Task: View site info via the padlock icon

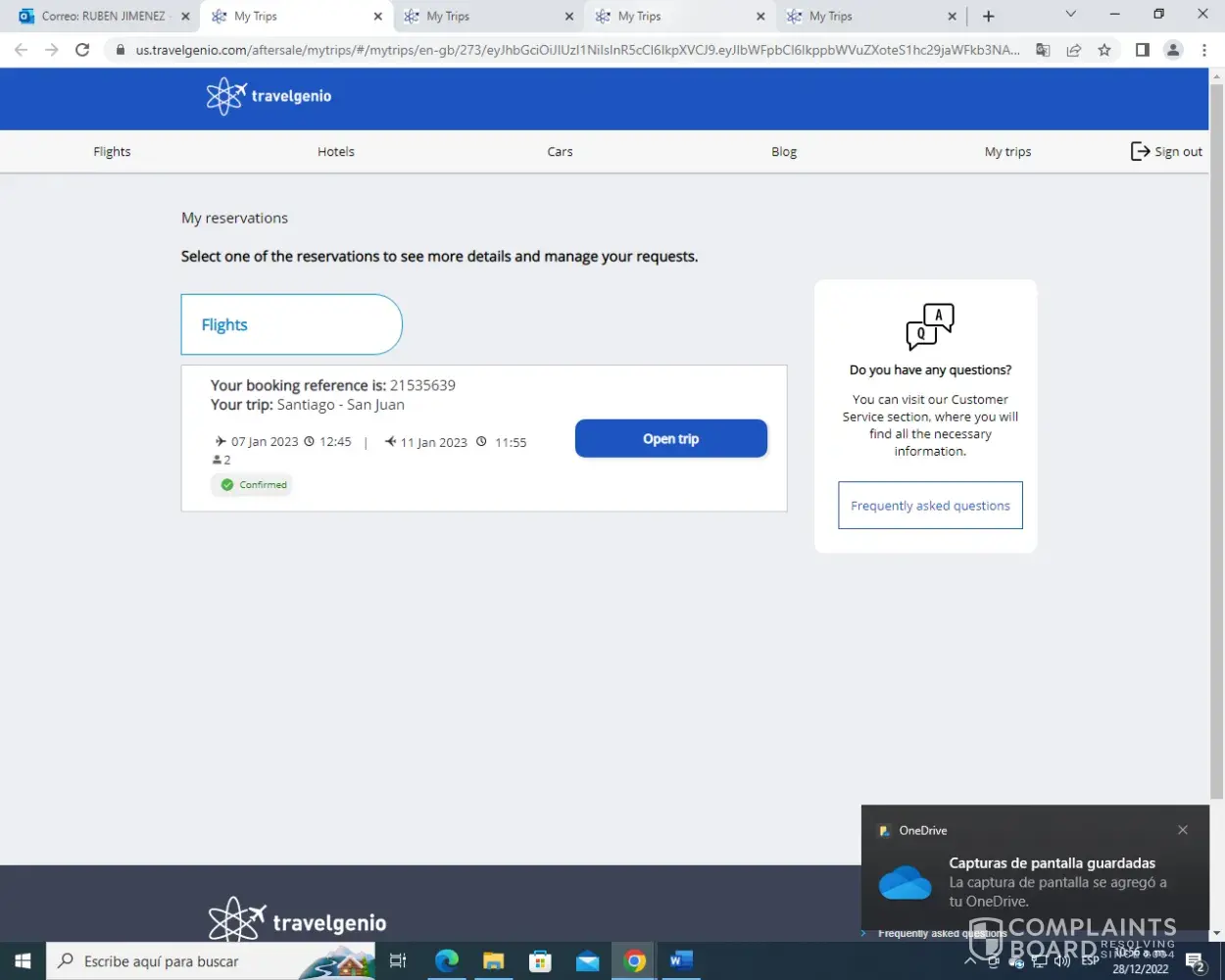Action: point(121,50)
